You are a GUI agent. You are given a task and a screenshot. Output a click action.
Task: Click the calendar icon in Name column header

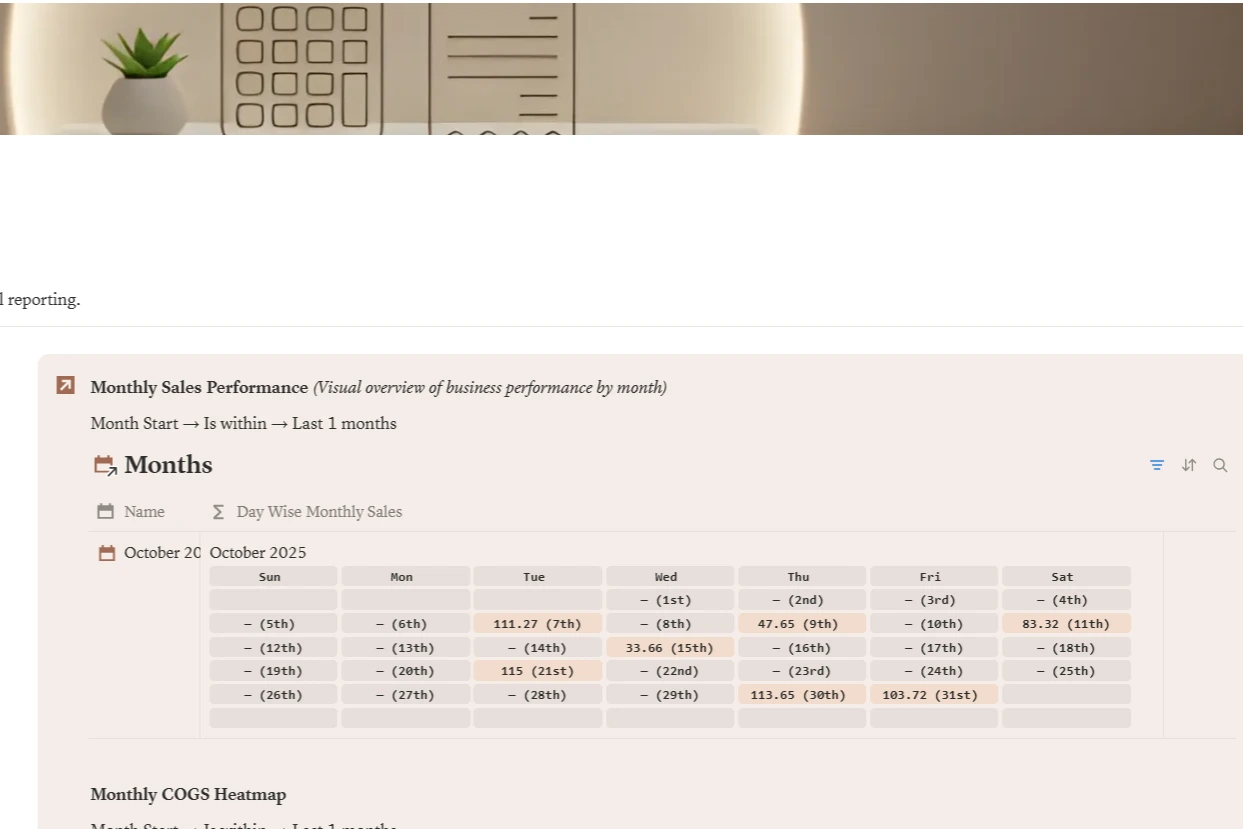[x=105, y=512]
